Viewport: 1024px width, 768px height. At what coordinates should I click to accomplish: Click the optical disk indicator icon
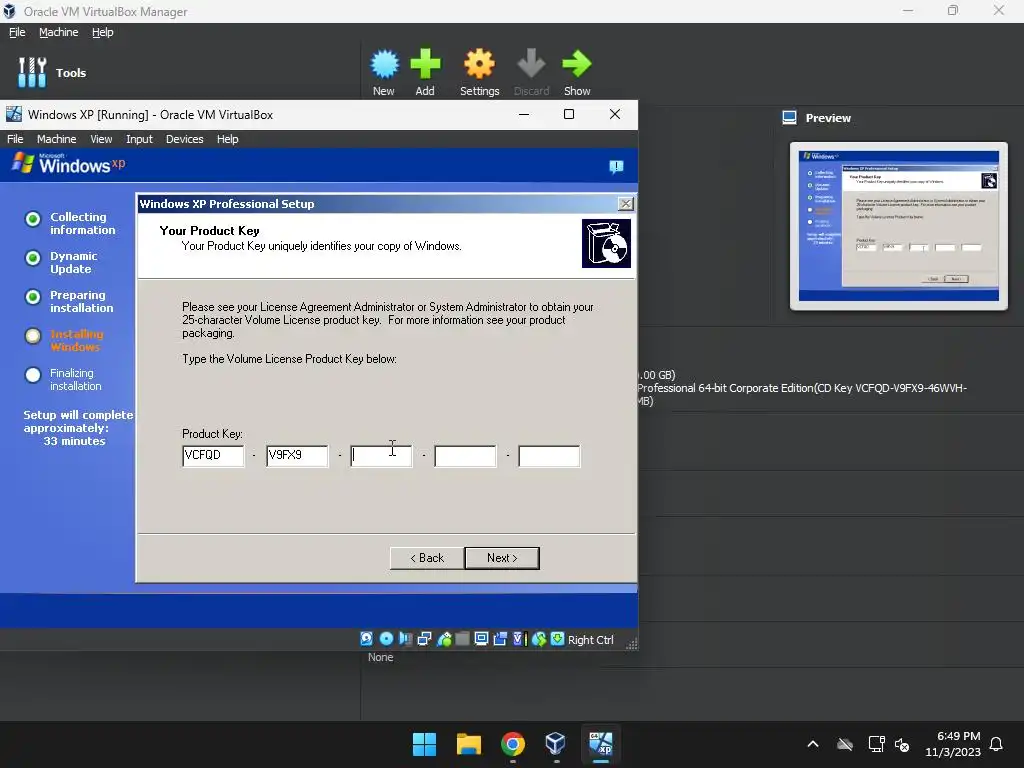(386, 639)
